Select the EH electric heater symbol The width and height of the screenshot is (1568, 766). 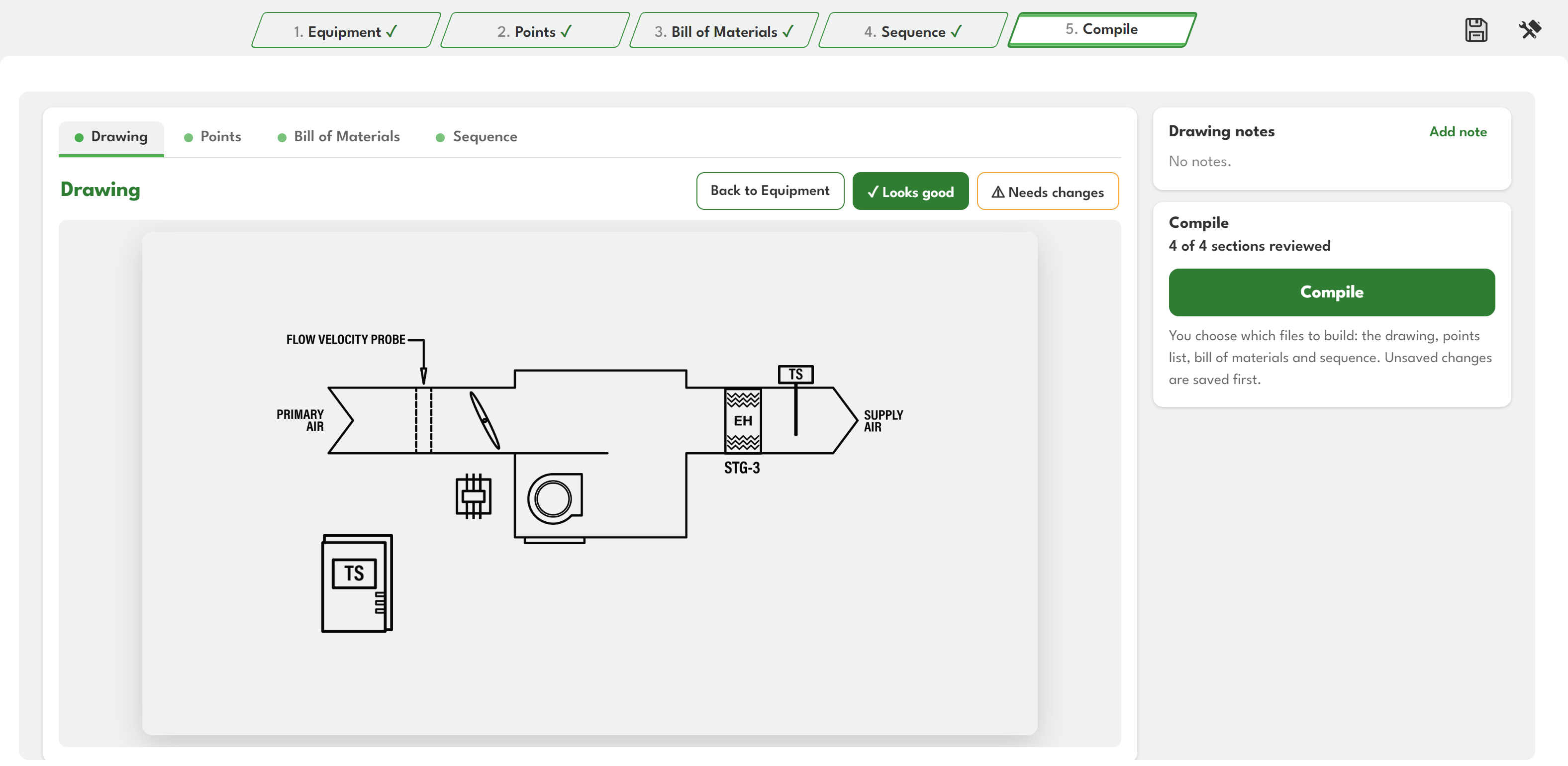(743, 420)
